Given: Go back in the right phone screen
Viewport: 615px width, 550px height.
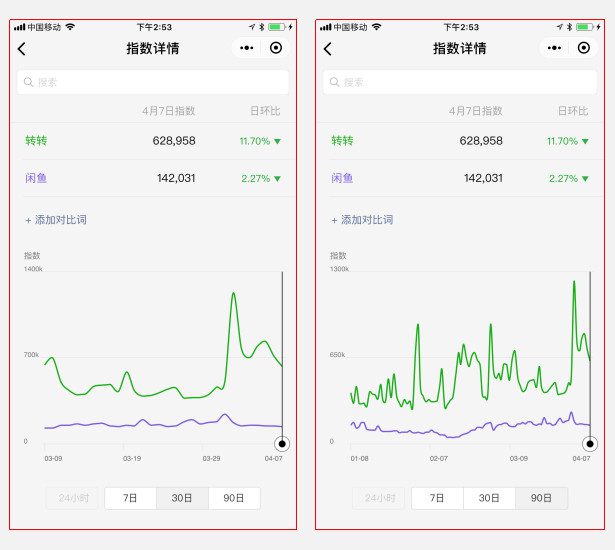Looking at the screenshot, I should pyautogui.click(x=328, y=49).
